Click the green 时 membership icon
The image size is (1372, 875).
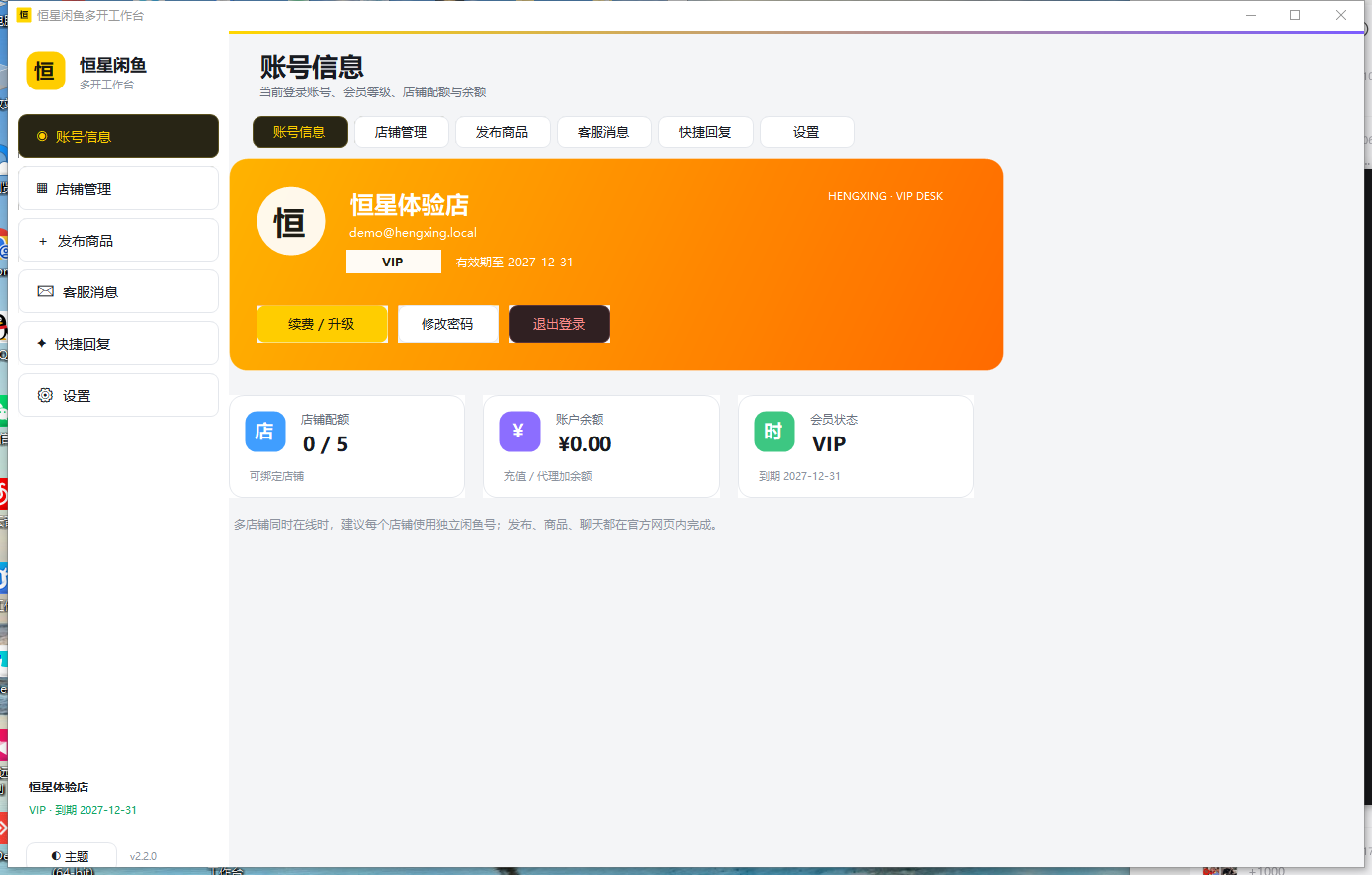point(774,432)
